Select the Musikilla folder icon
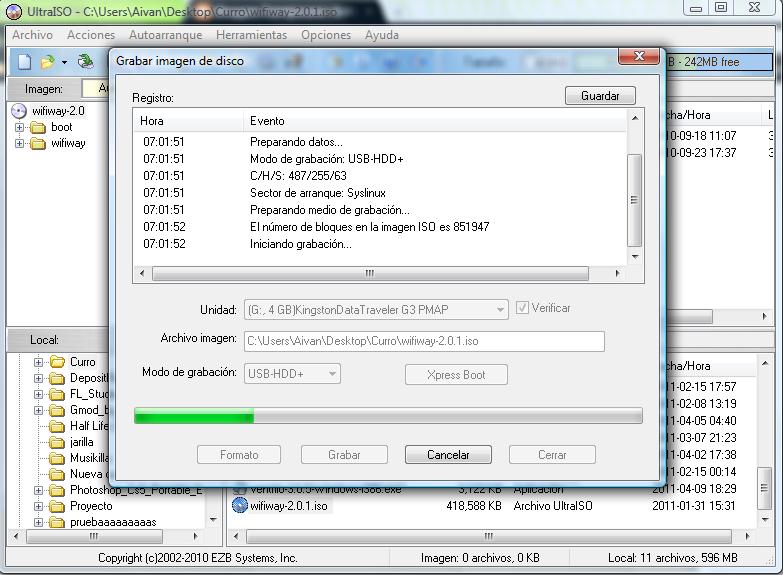 tap(57, 459)
